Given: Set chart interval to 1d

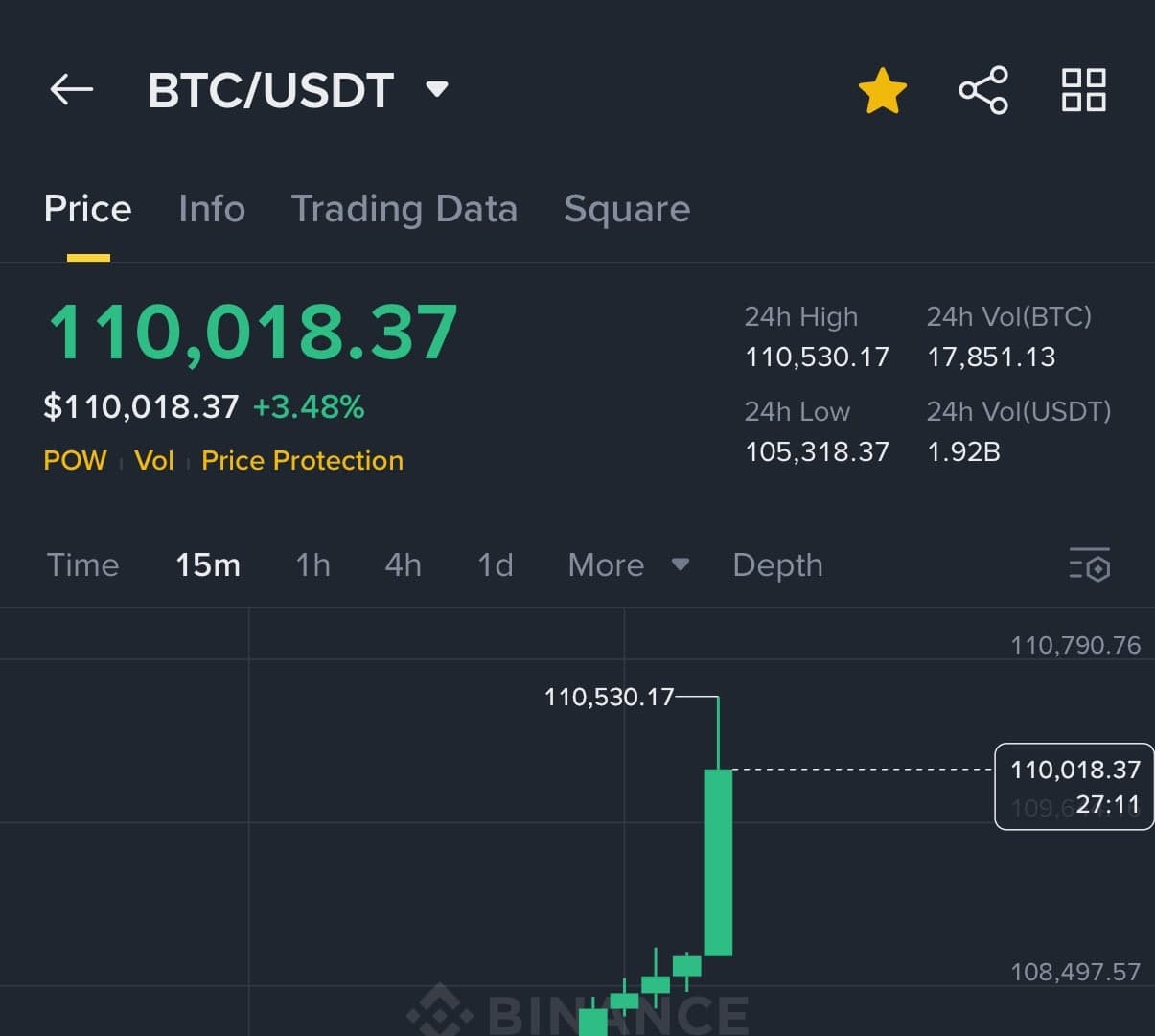Looking at the screenshot, I should coord(495,564).
